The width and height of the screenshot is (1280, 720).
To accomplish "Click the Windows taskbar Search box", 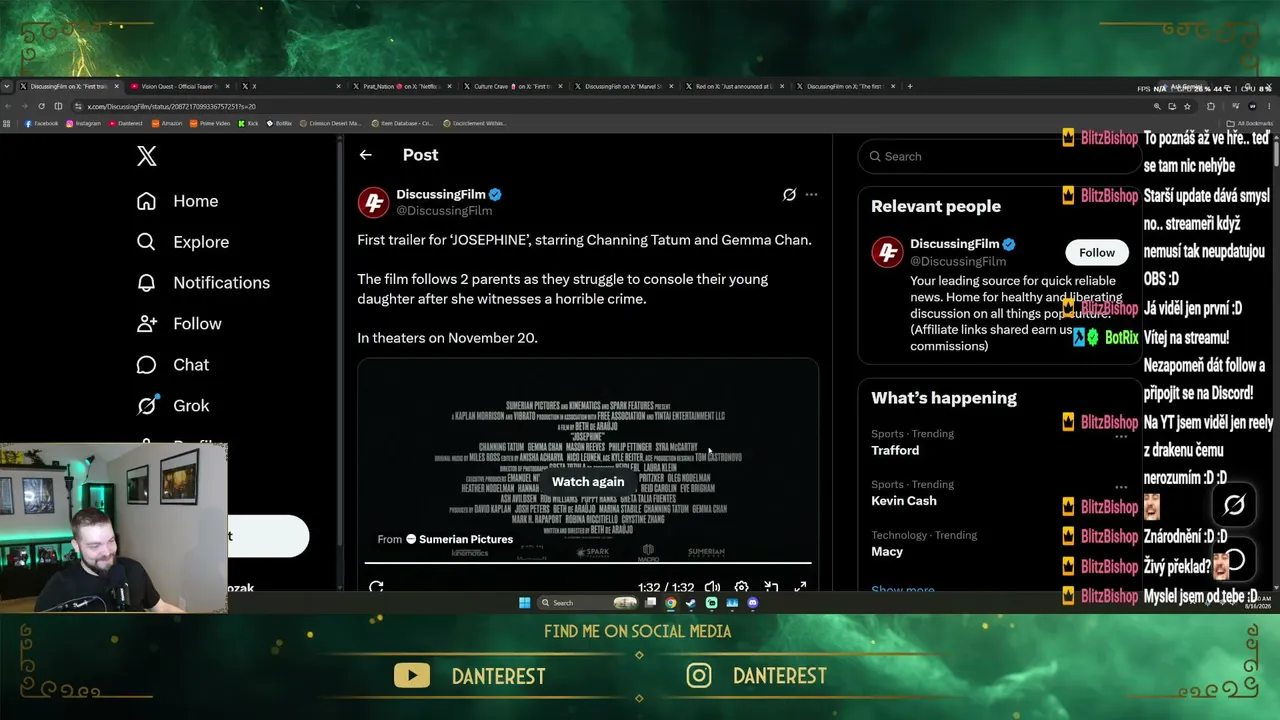I will tap(588, 603).
